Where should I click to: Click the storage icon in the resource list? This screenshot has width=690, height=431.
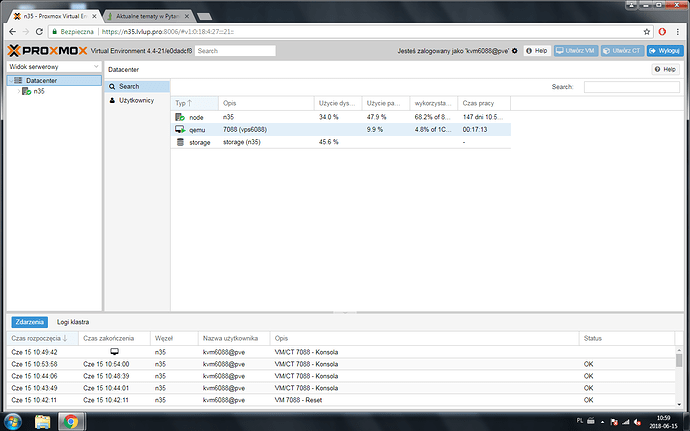coord(180,142)
